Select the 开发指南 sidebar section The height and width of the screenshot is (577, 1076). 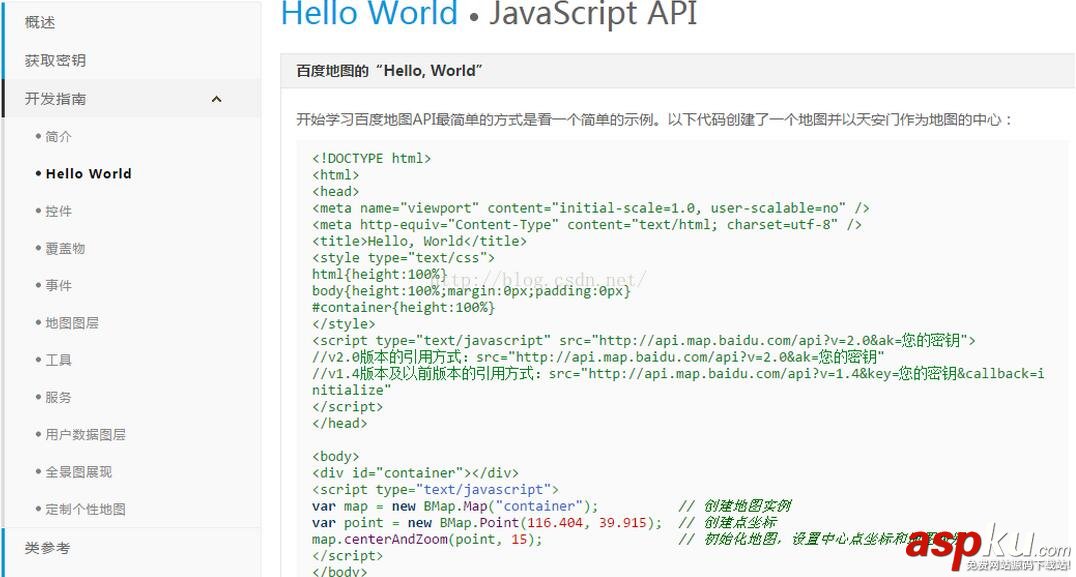pyautogui.click(x=56, y=99)
